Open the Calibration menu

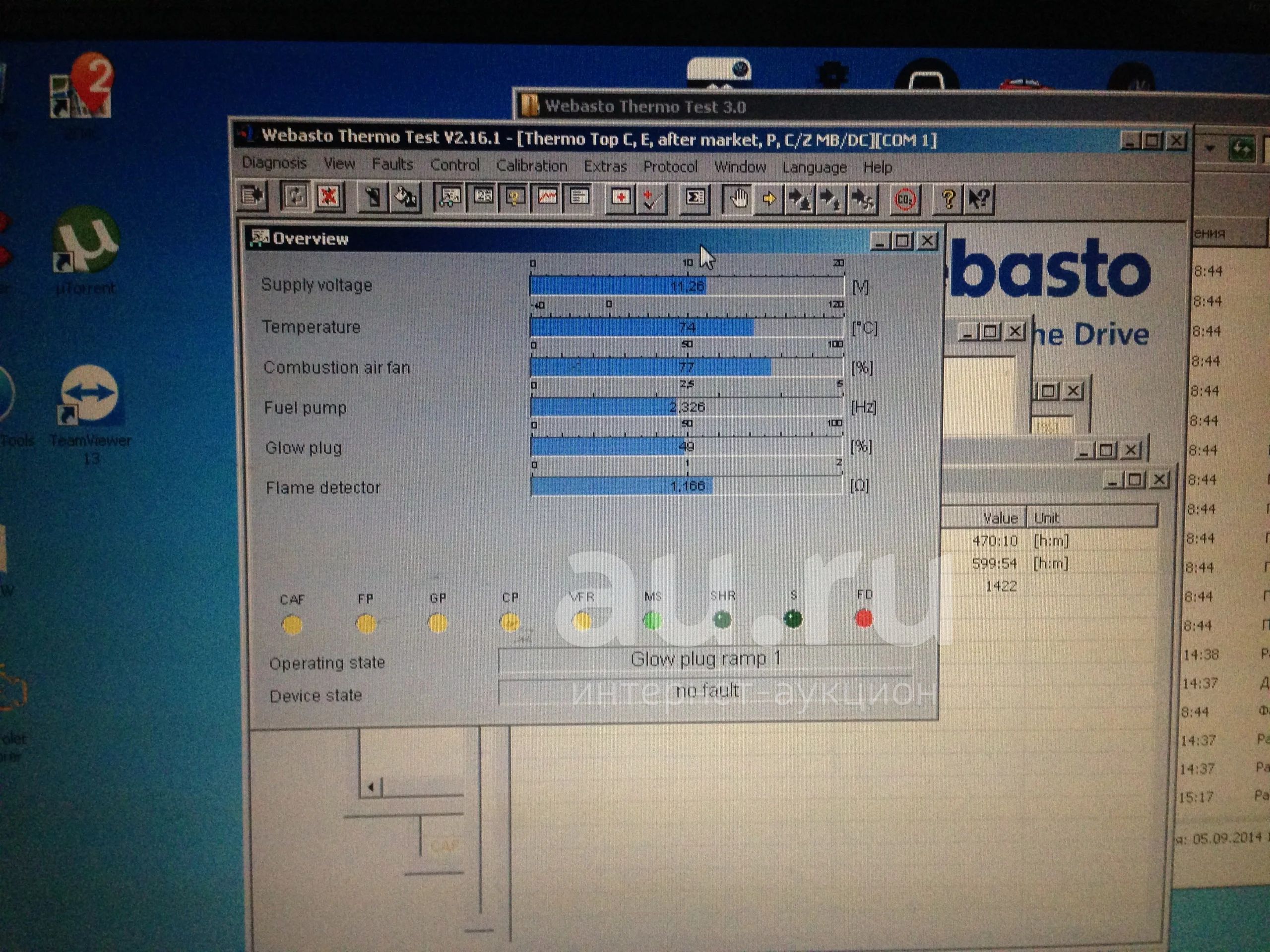tap(532, 166)
